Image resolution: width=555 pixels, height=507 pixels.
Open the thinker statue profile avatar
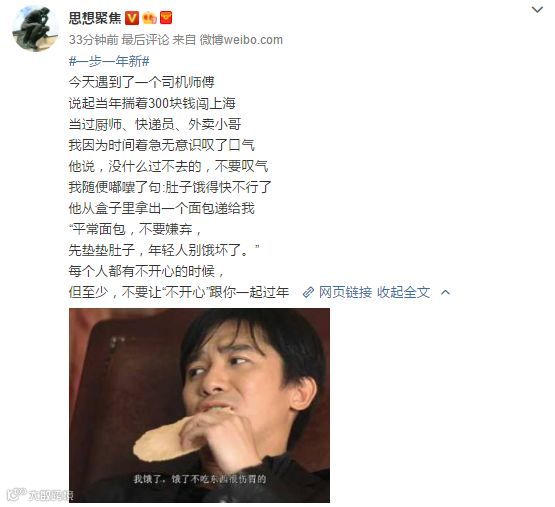tap(35, 29)
